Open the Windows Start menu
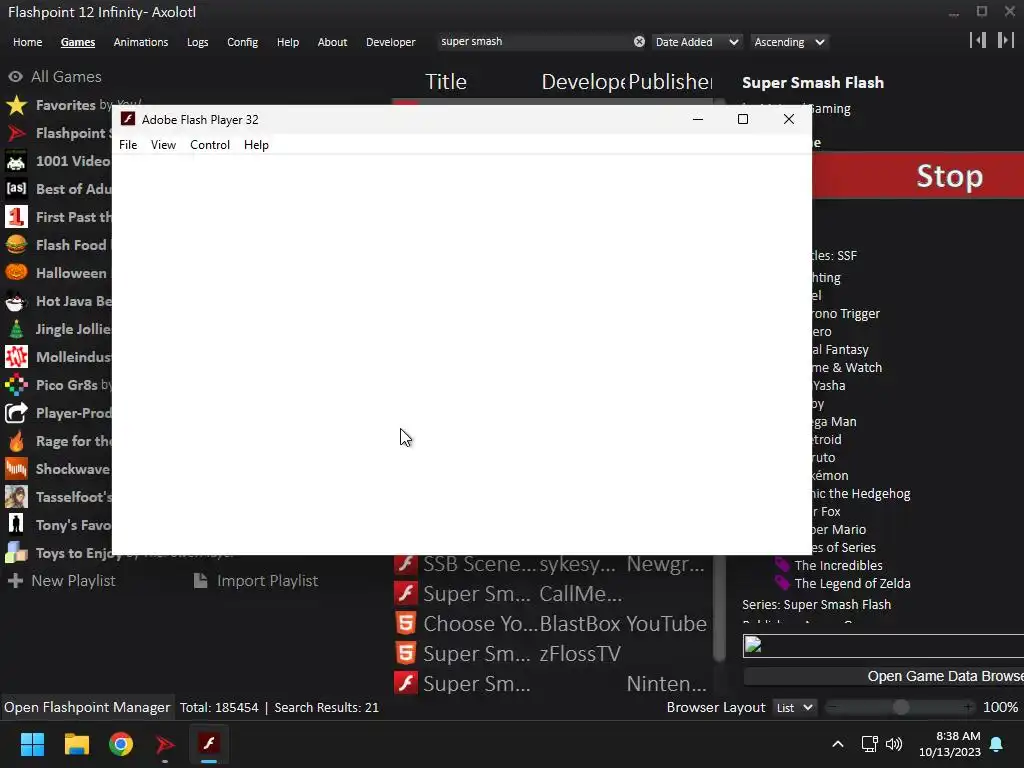The image size is (1024, 768). 32,744
